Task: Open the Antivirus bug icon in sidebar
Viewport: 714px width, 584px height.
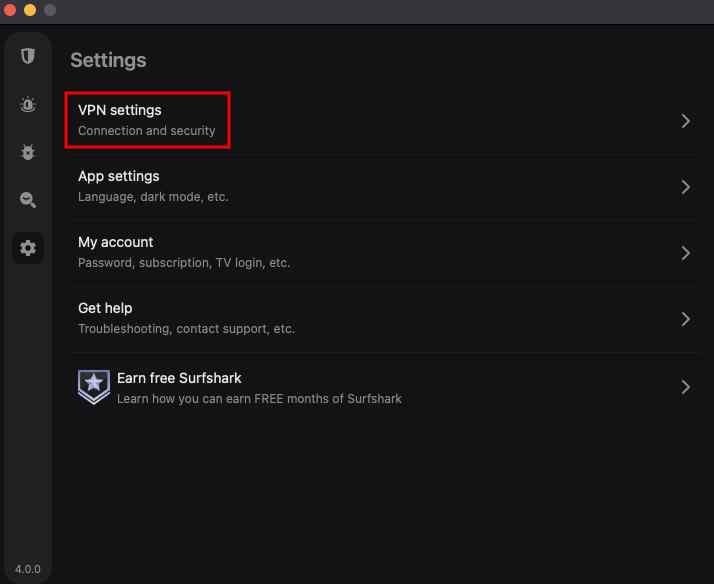Action: coord(28,152)
